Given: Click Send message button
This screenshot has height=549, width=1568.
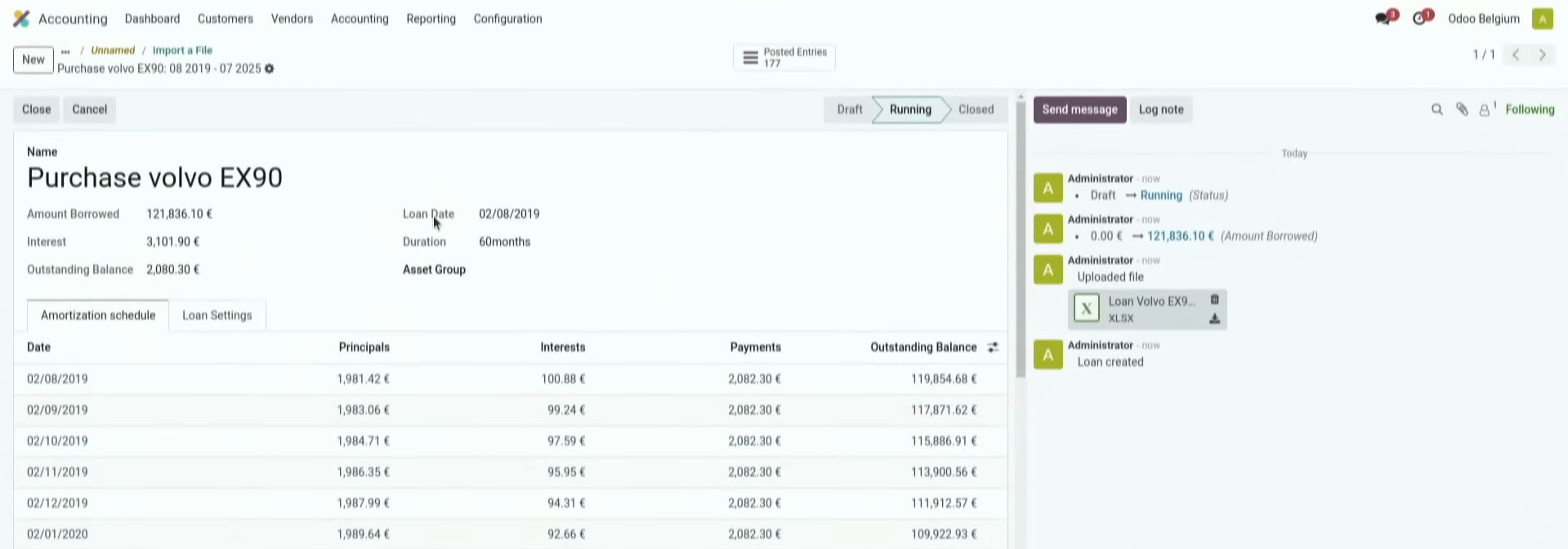Looking at the screenshot, I should pos(1079,109).
